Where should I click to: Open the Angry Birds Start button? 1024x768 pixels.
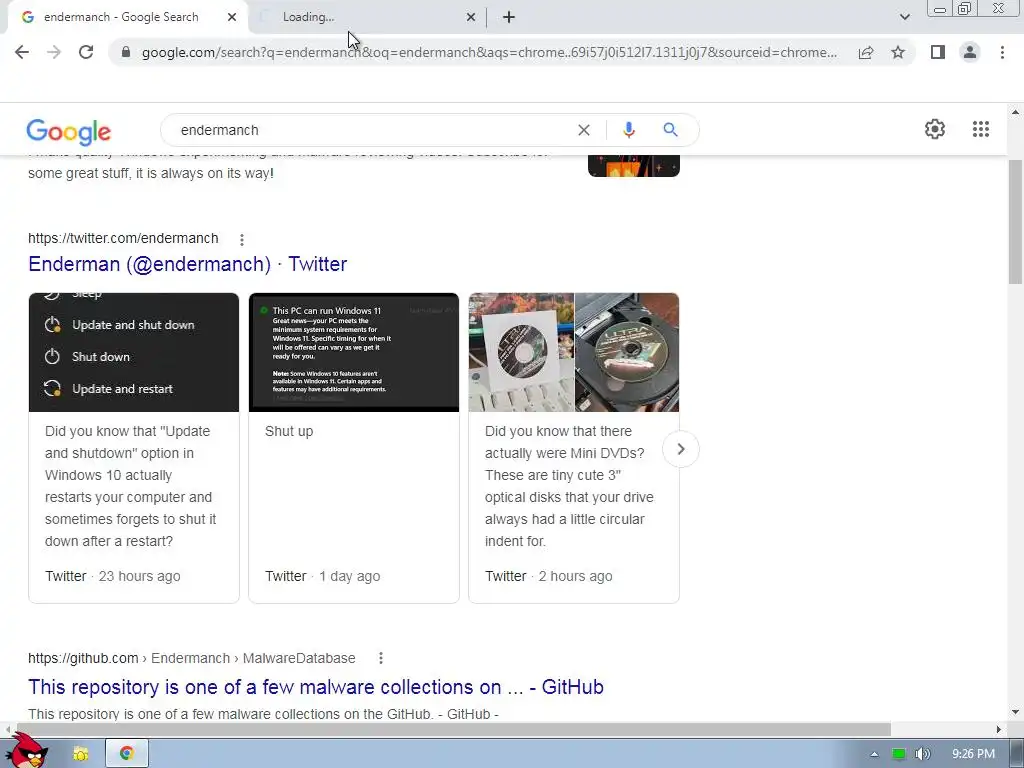coord(26,751)
